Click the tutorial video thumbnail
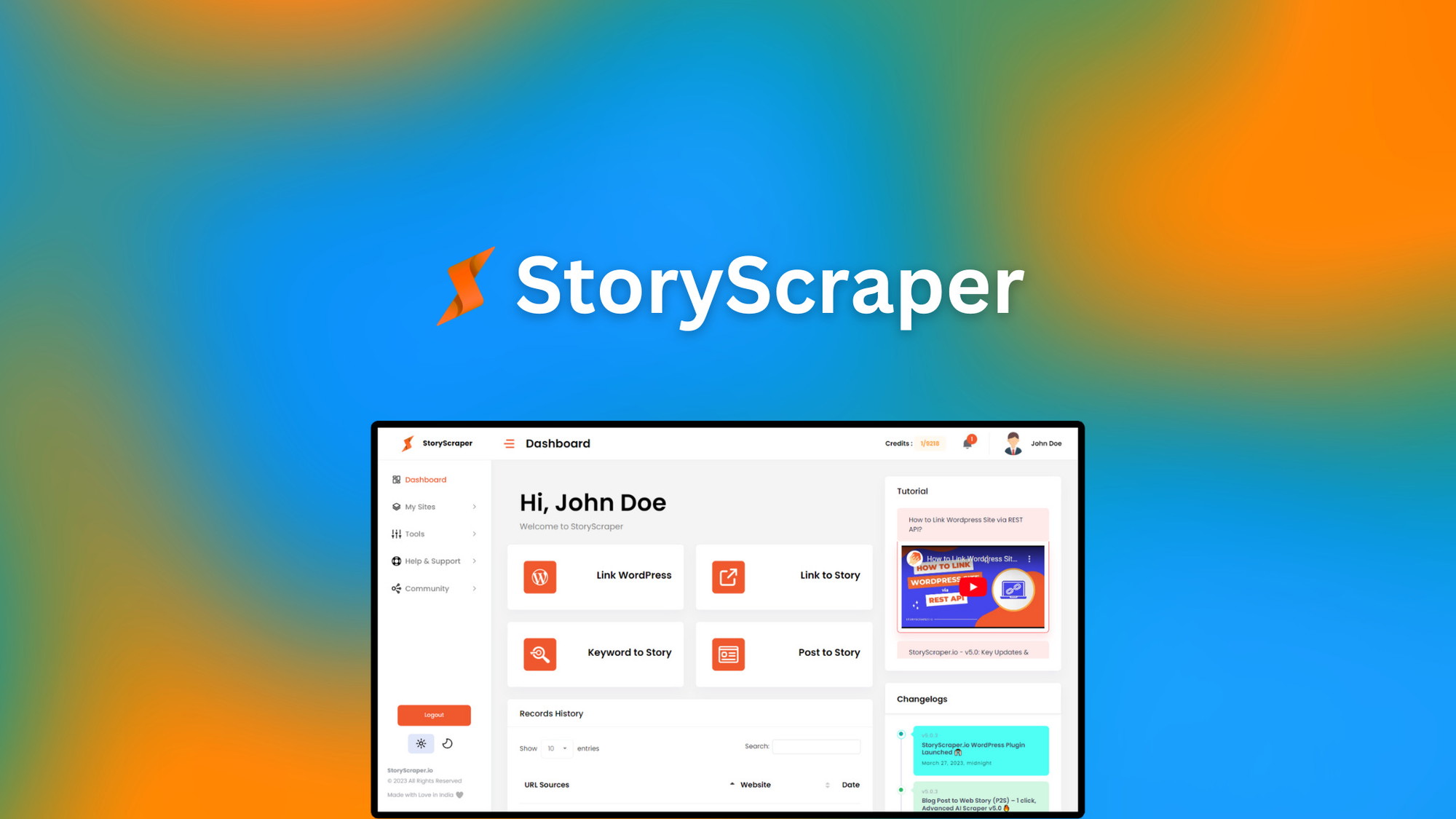Screen dimensions: 1456x819 [970, 585]
